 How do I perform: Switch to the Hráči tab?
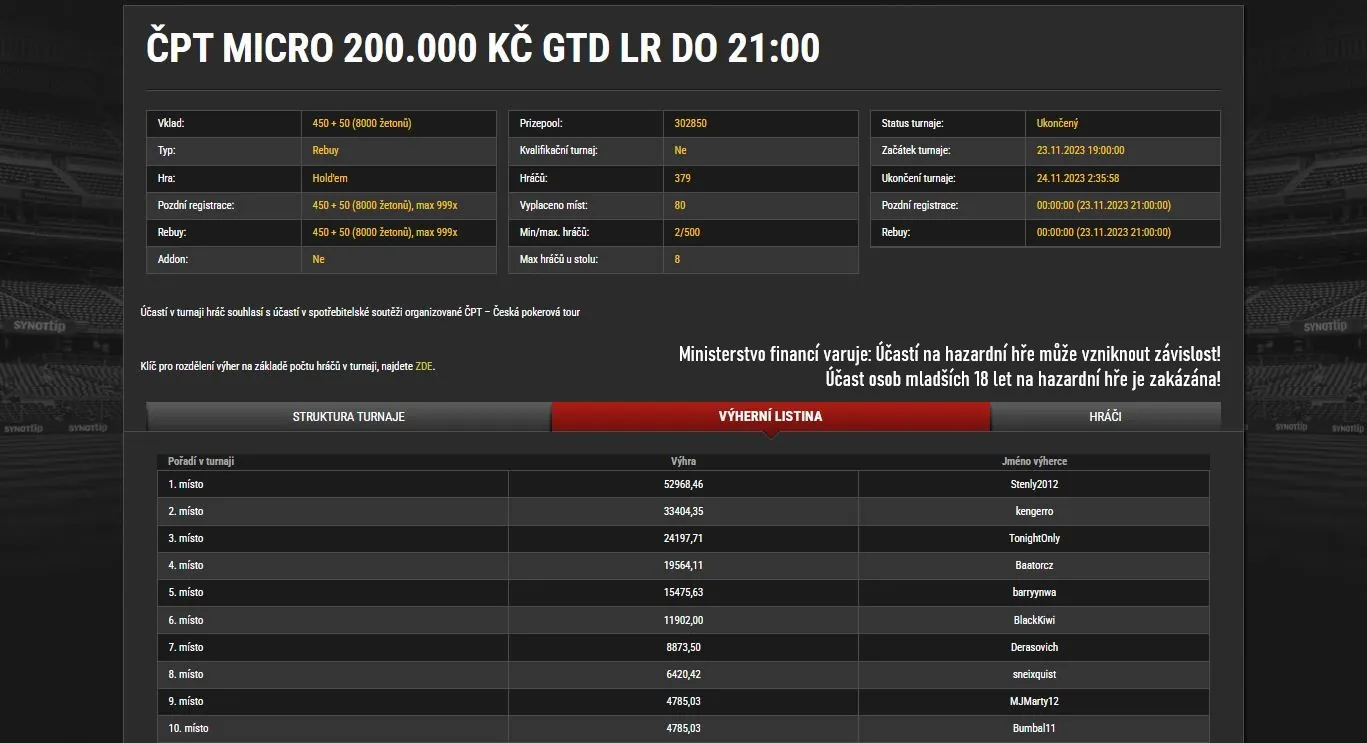click(x=1105, y=416)
